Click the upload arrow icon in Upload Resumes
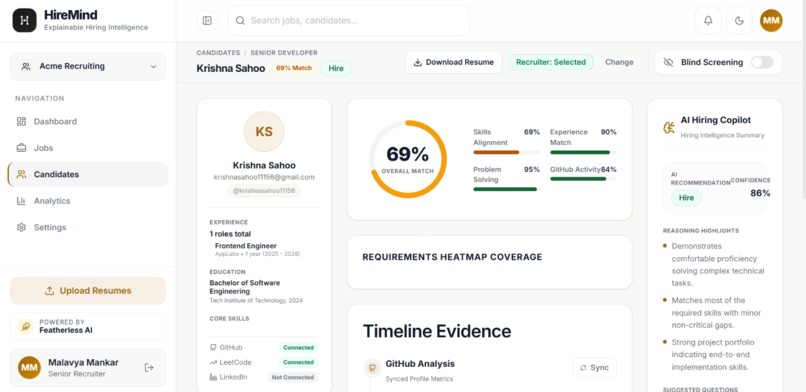The width and height of the screenshot is (806, 392). tap(49, 291)
